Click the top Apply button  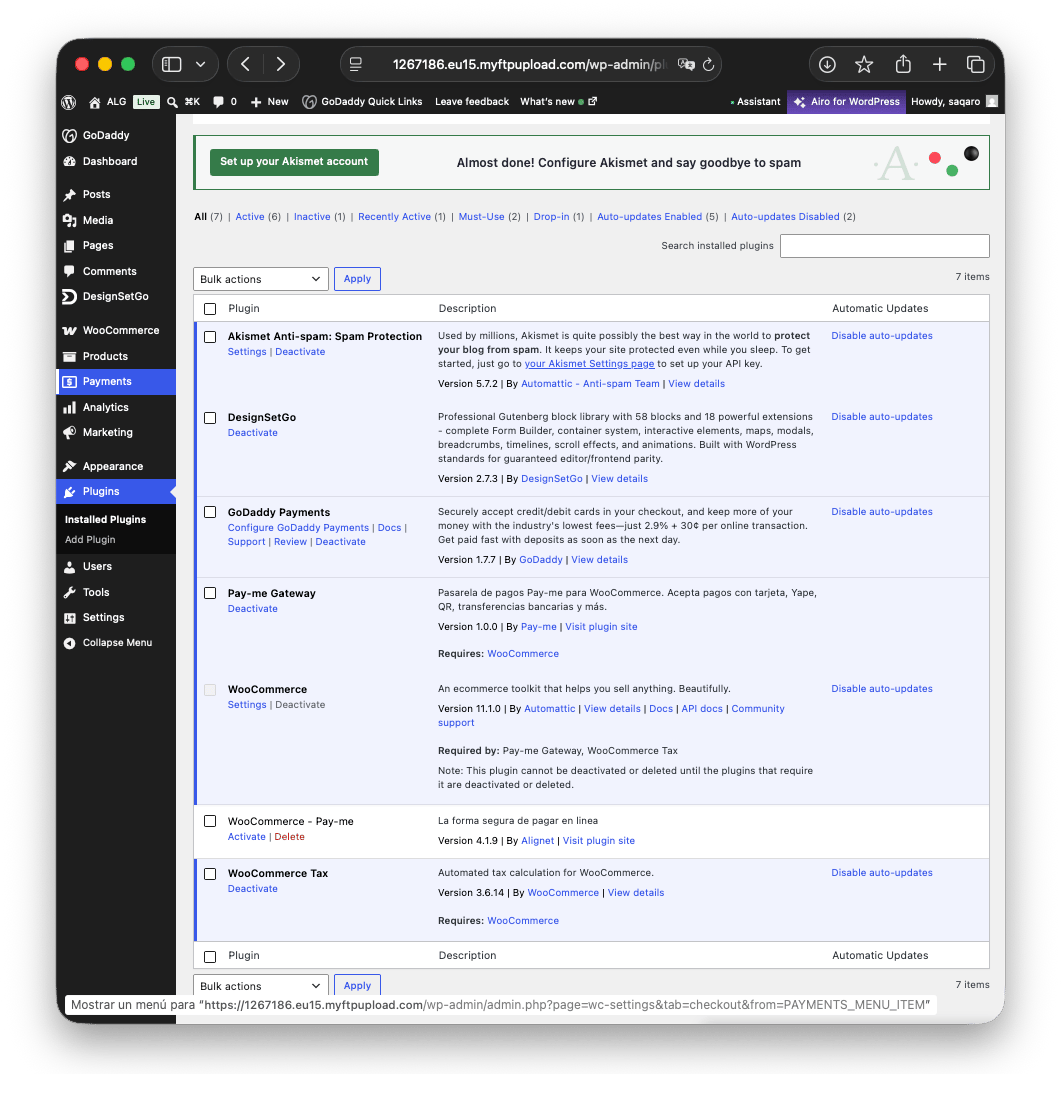click(357, 279)
